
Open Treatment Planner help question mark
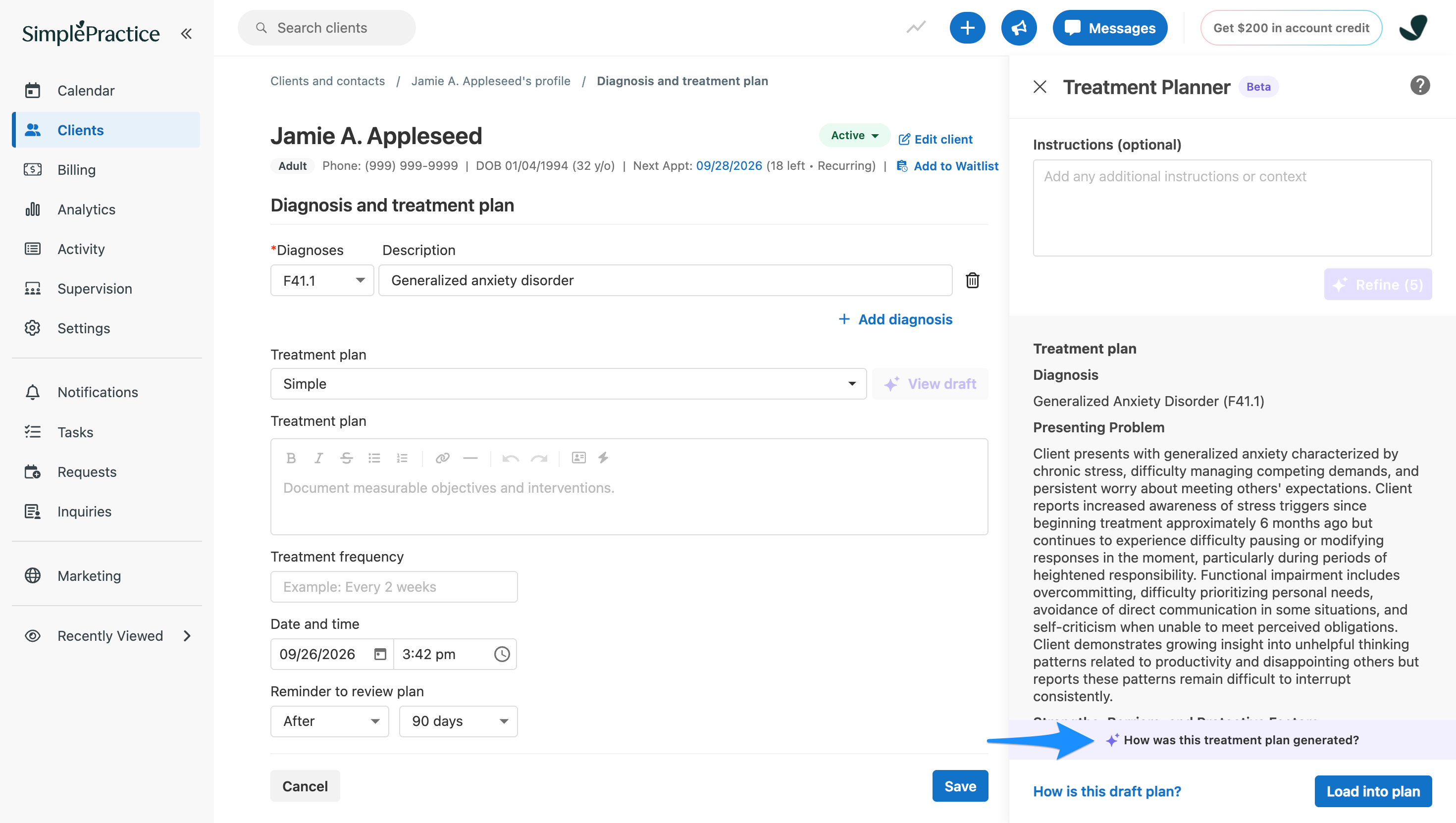click(x=1419, y=86)
